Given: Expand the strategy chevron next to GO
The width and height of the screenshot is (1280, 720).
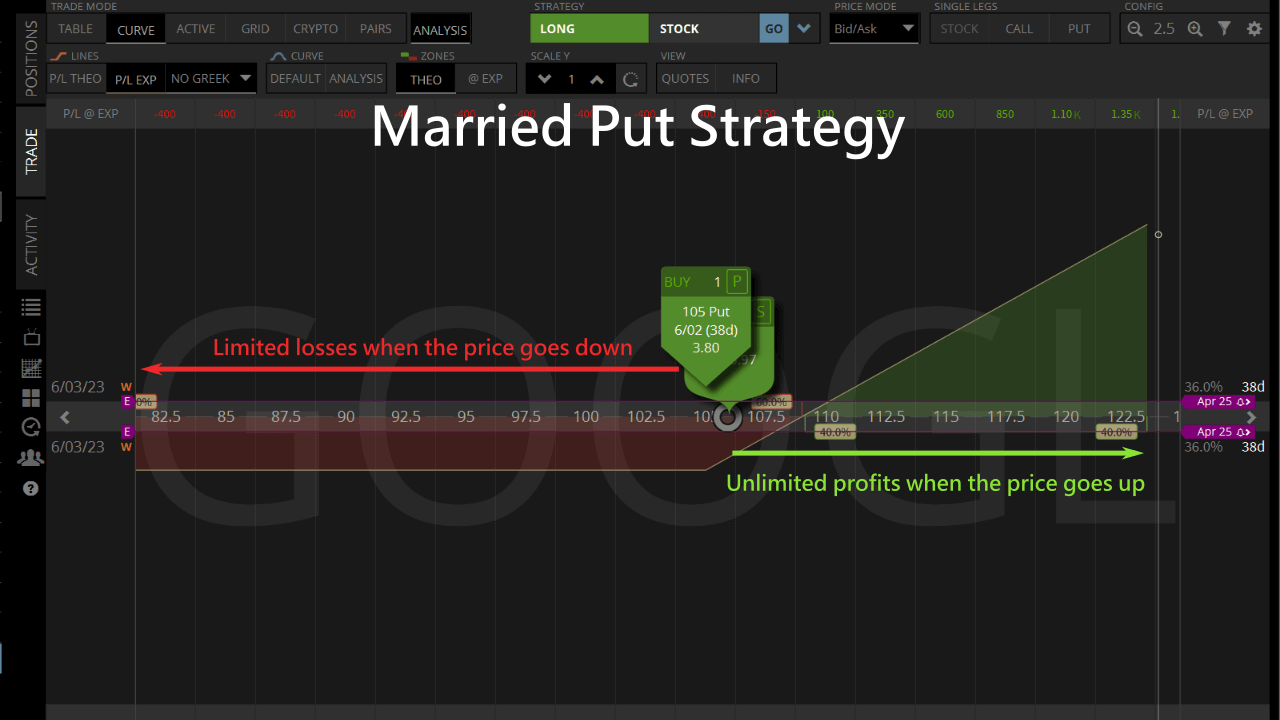Looking at the screenshot, I should [804, 29].
